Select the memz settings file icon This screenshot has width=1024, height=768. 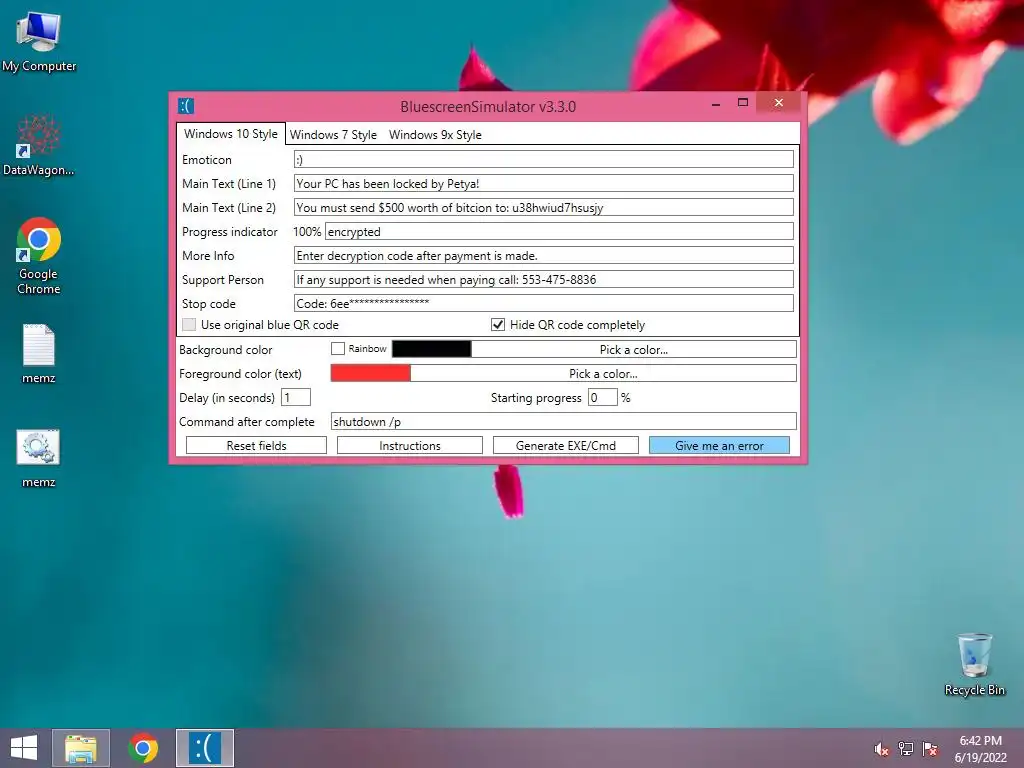tap(39, 458)
